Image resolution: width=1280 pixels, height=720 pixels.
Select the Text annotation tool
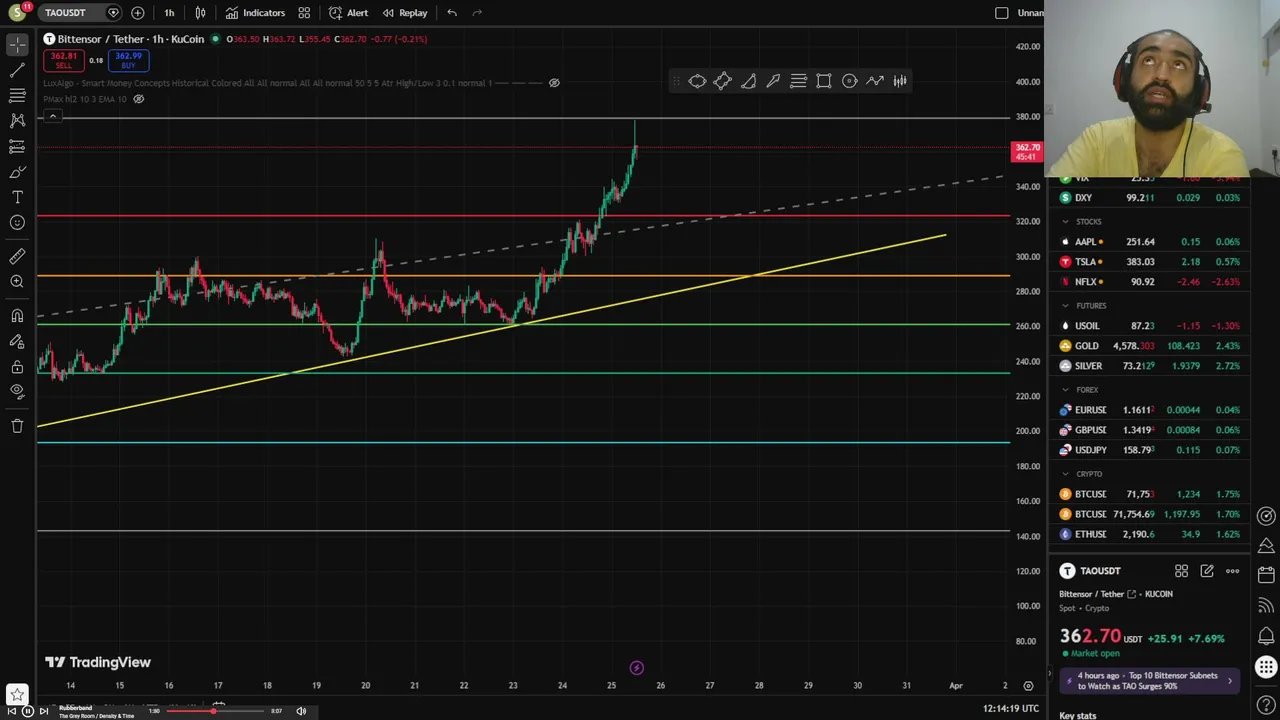[17, 197]
